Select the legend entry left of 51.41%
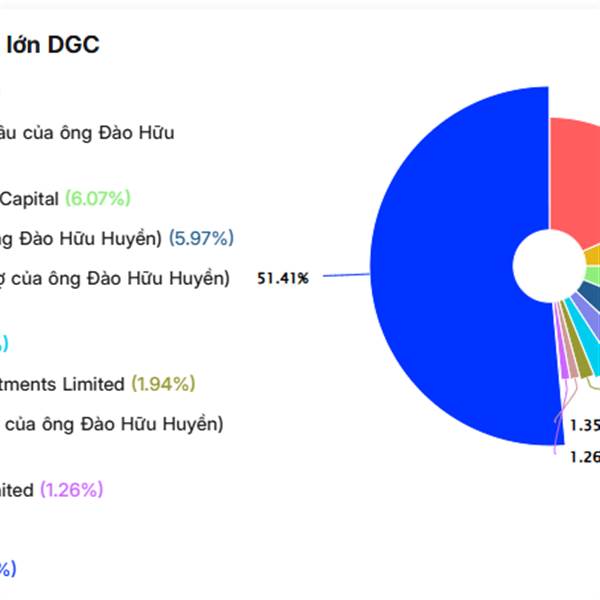 point(115,278)
